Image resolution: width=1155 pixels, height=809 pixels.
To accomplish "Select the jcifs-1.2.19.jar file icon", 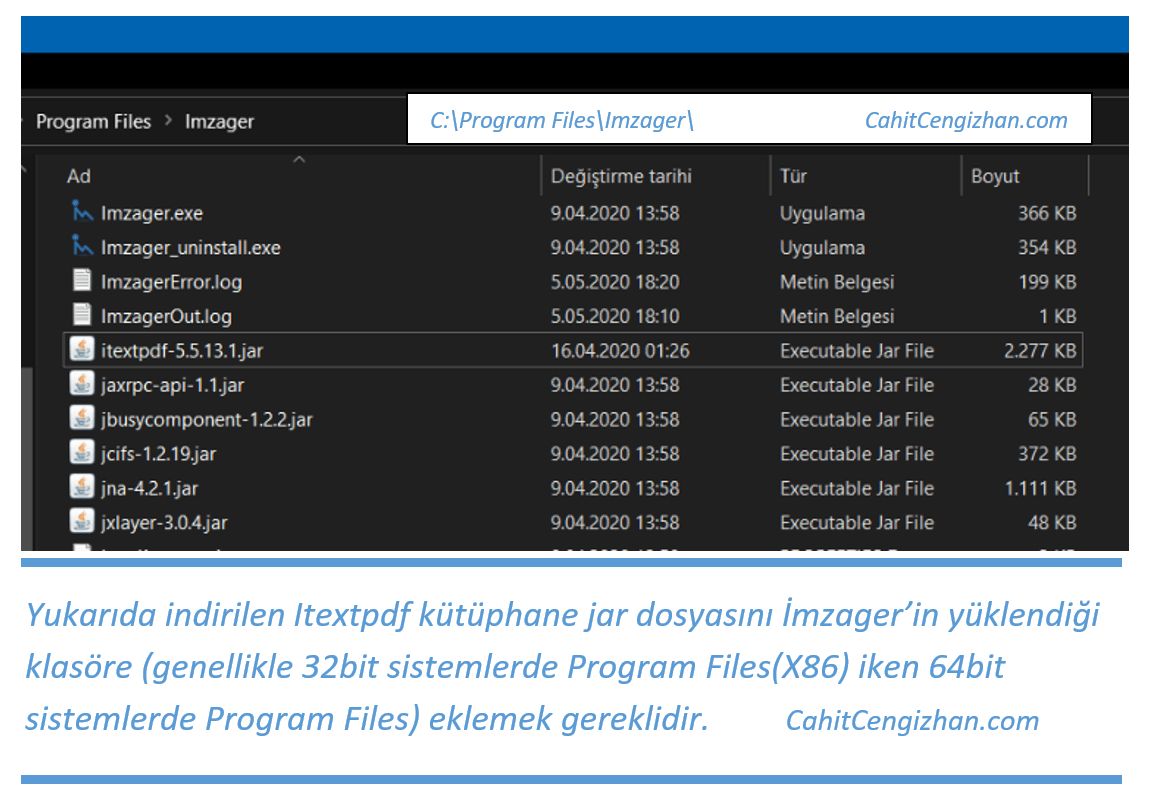I will pos(83,453).
